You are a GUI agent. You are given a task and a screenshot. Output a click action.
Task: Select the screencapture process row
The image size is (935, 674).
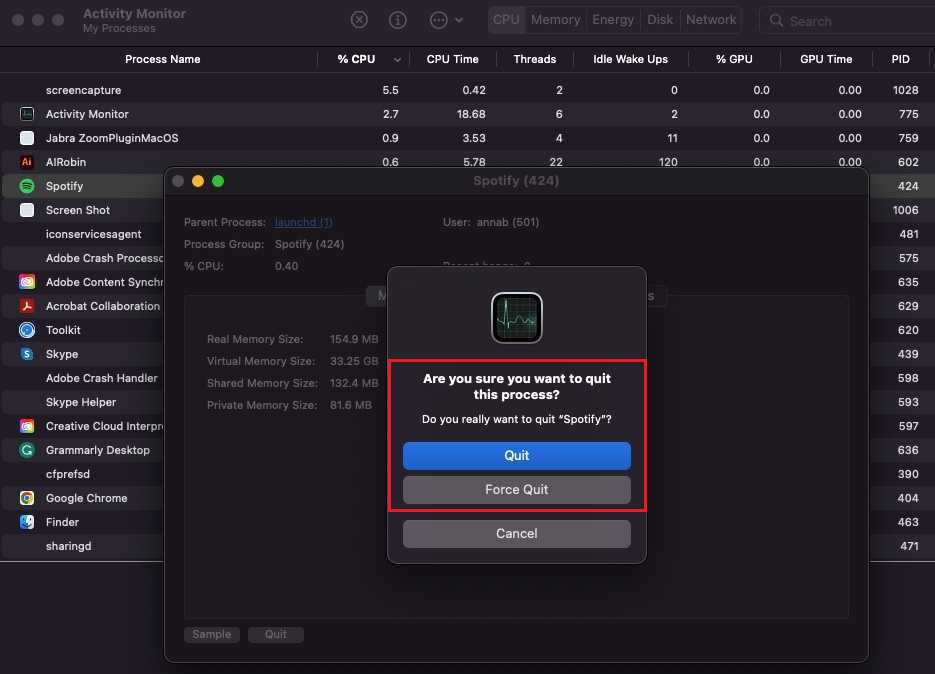pyautogui.click(x=468, y=90)
